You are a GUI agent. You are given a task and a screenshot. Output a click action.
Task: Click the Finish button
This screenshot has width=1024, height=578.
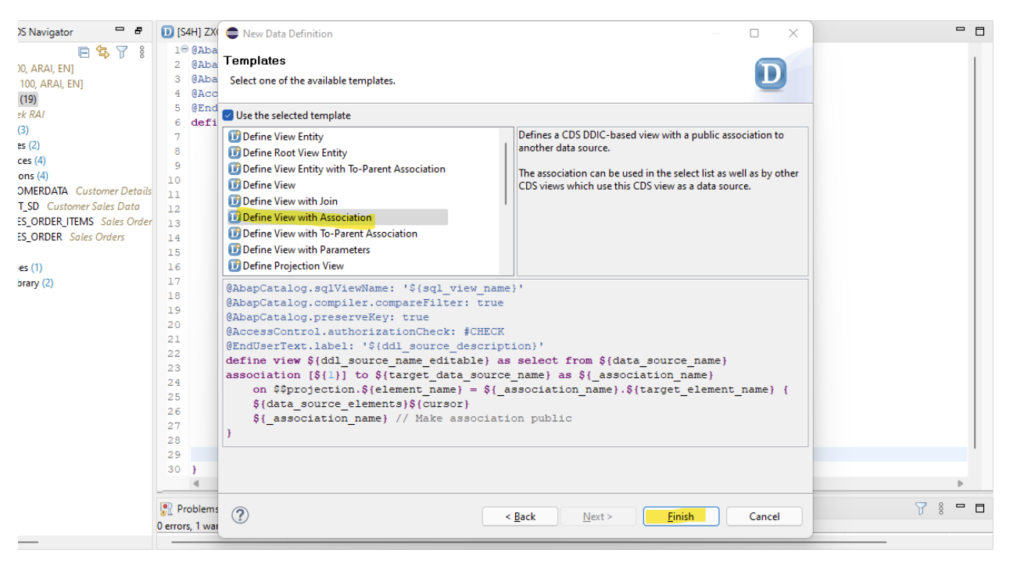[x=680, y=516]
